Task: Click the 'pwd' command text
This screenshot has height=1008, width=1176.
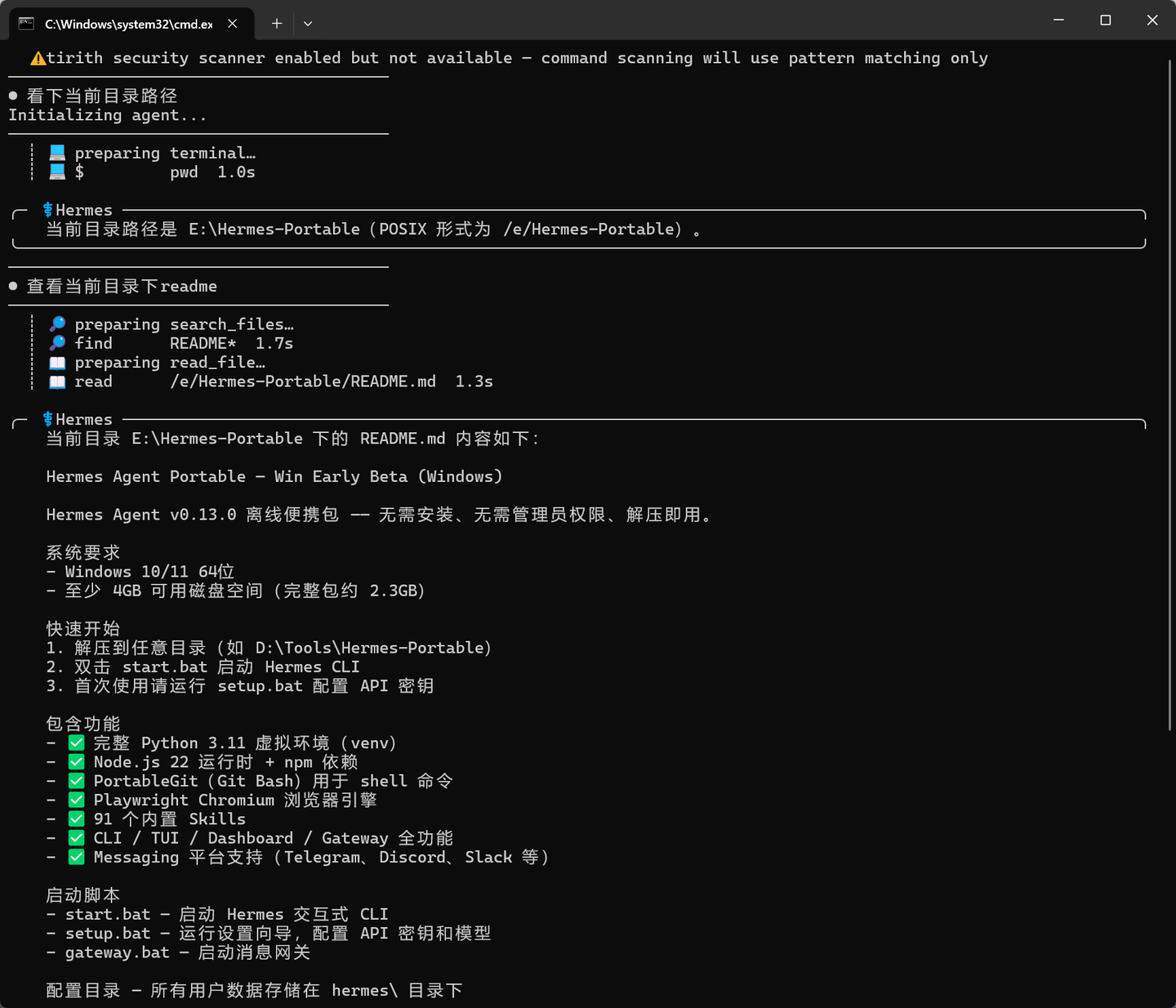Action: tap(184, 172)
